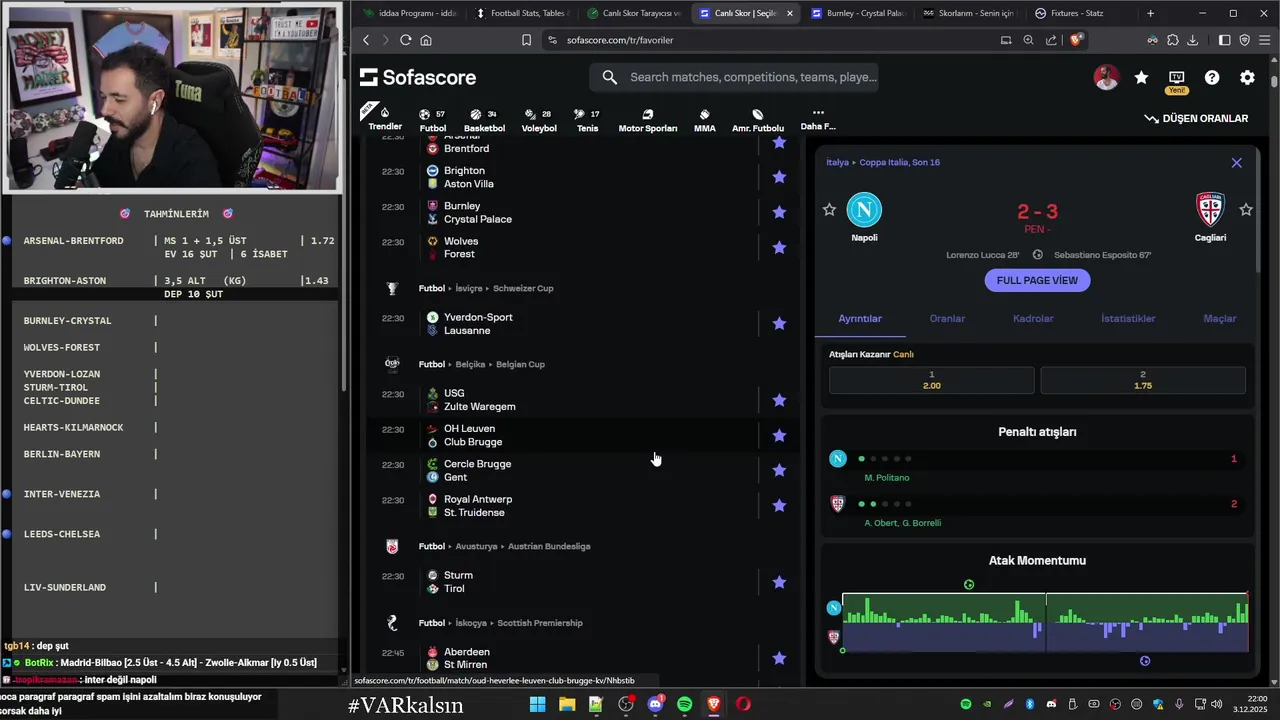Switch to the Maçlar tab

pyautogui.click(x=1220, y=318)
